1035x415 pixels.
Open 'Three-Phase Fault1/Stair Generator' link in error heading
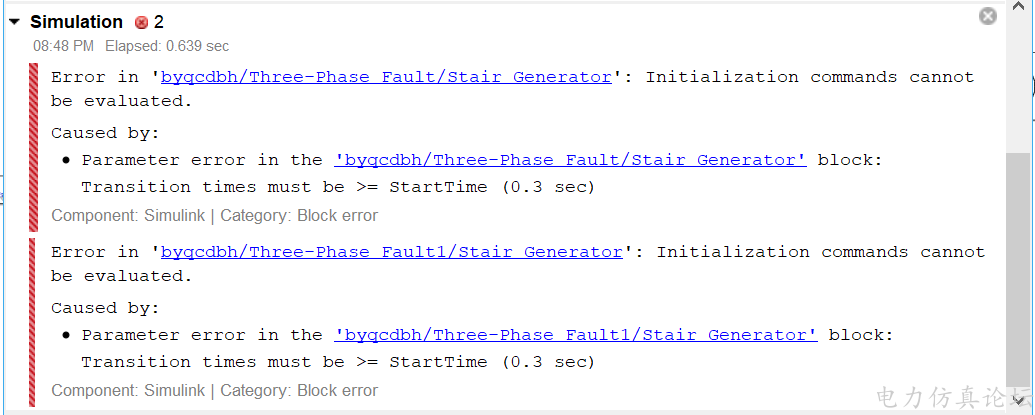click(391, 252)
